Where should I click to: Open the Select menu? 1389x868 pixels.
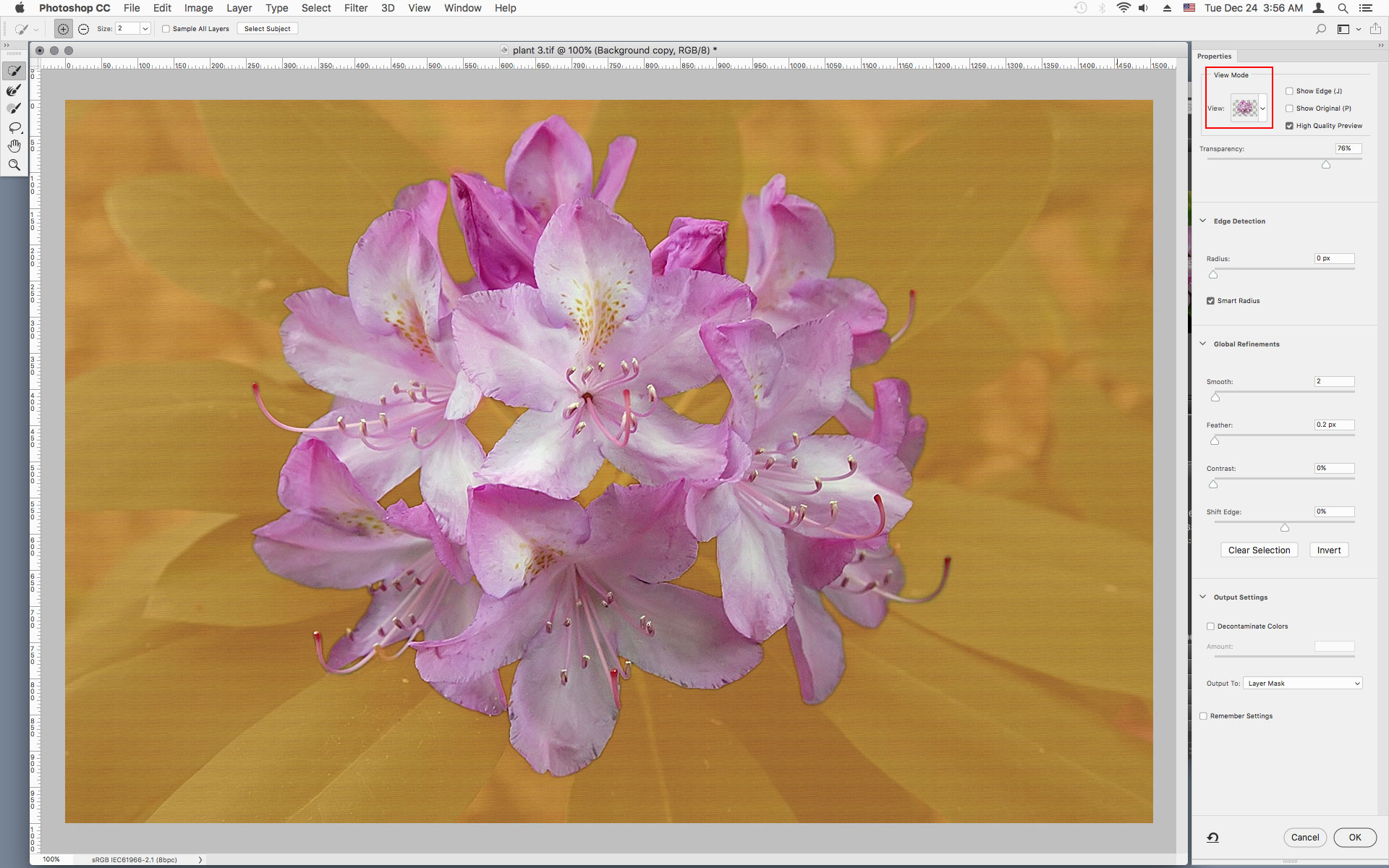pos(316,8)
